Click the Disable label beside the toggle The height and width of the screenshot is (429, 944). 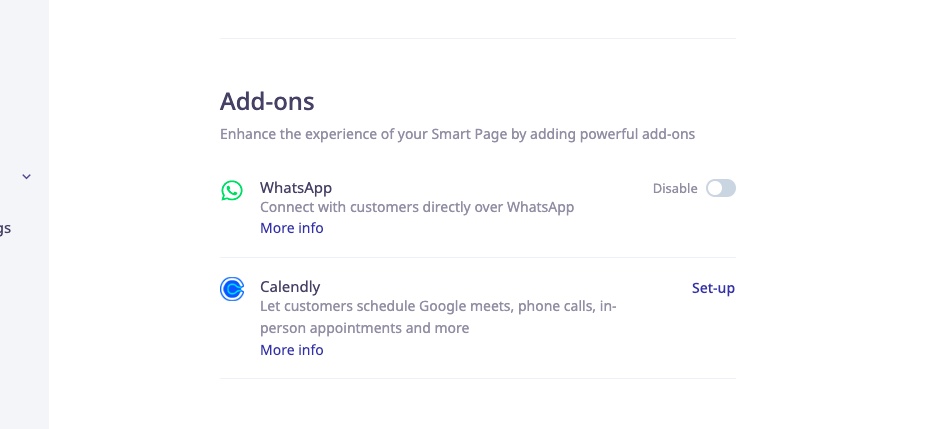(675, 188)
